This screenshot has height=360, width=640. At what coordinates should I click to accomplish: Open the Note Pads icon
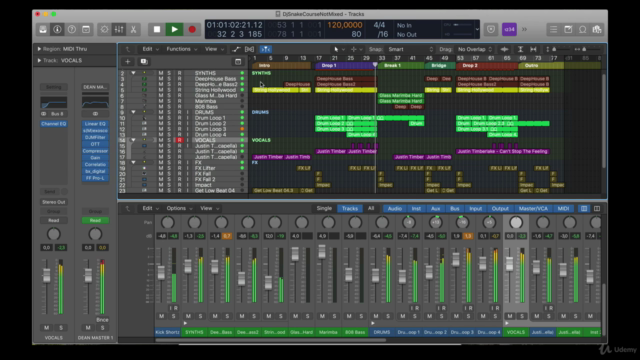(568, 29)
